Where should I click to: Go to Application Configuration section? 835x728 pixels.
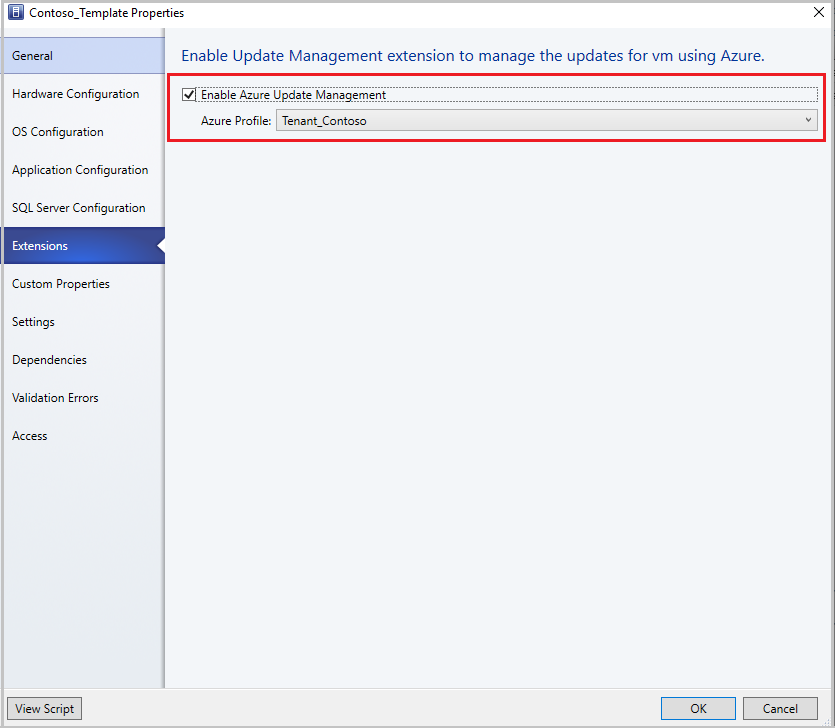(84, 170)
